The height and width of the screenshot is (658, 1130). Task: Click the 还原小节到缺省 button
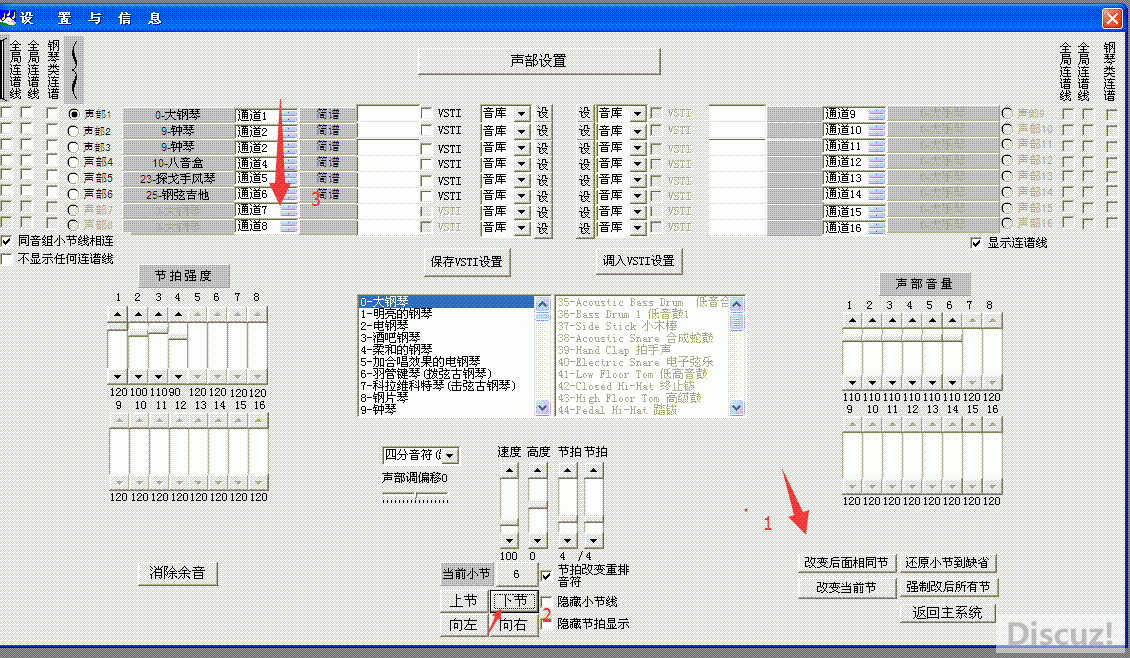coord(948,562)
